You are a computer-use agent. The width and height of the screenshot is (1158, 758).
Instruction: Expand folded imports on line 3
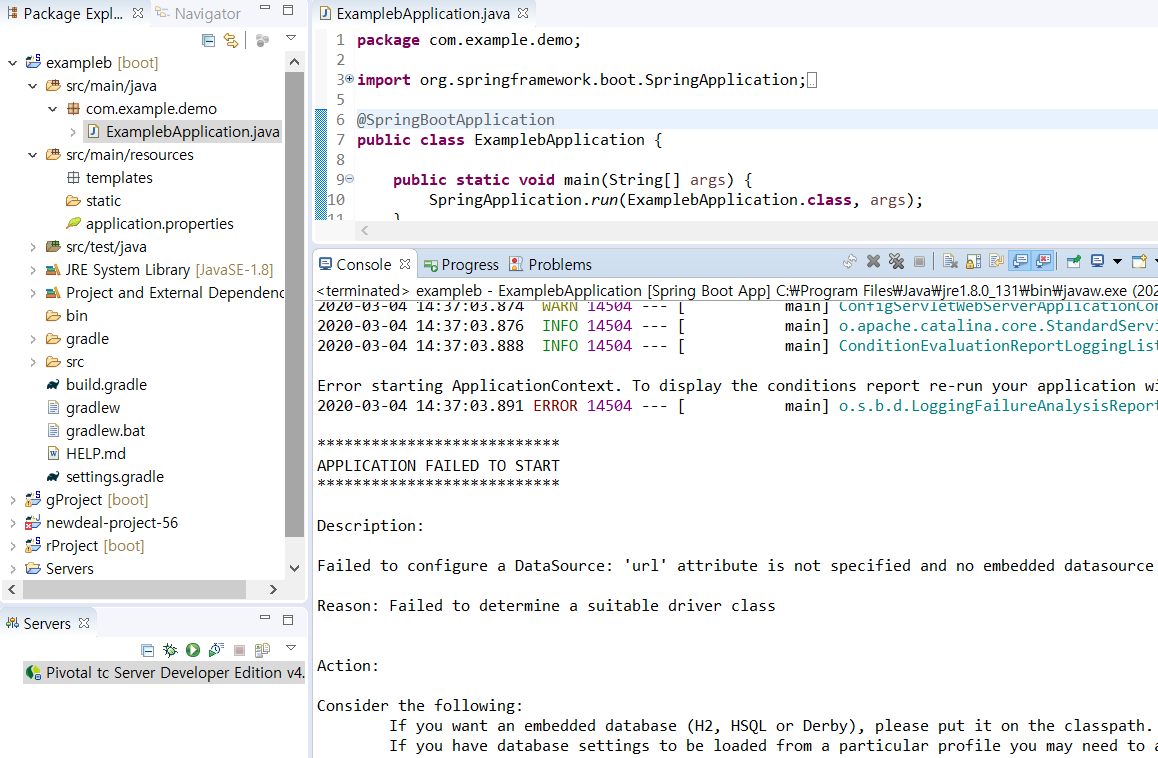(350, 78)
